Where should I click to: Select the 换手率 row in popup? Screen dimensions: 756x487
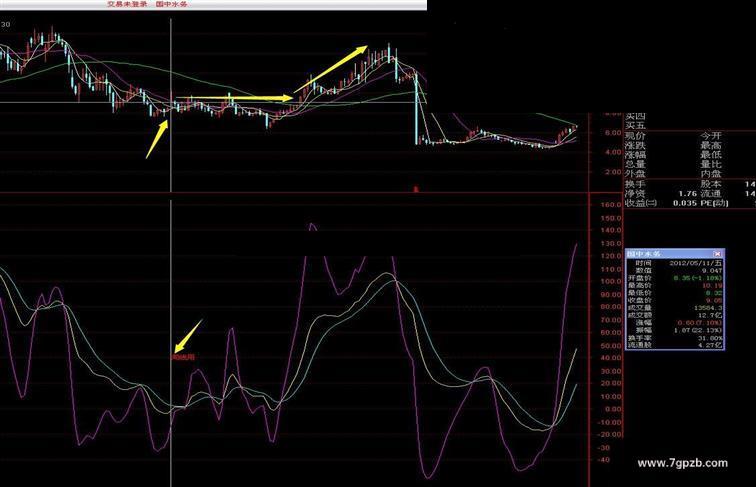tap(675, 338)
